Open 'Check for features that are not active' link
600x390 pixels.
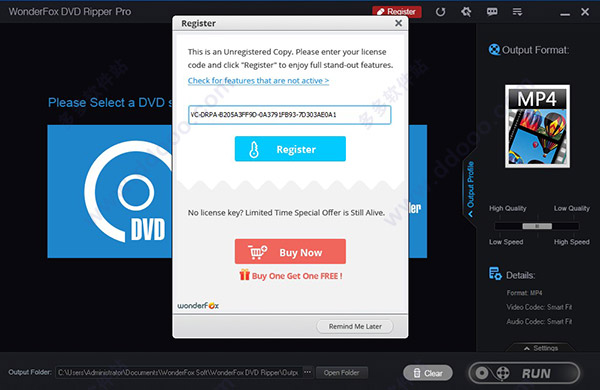[258, 81]
